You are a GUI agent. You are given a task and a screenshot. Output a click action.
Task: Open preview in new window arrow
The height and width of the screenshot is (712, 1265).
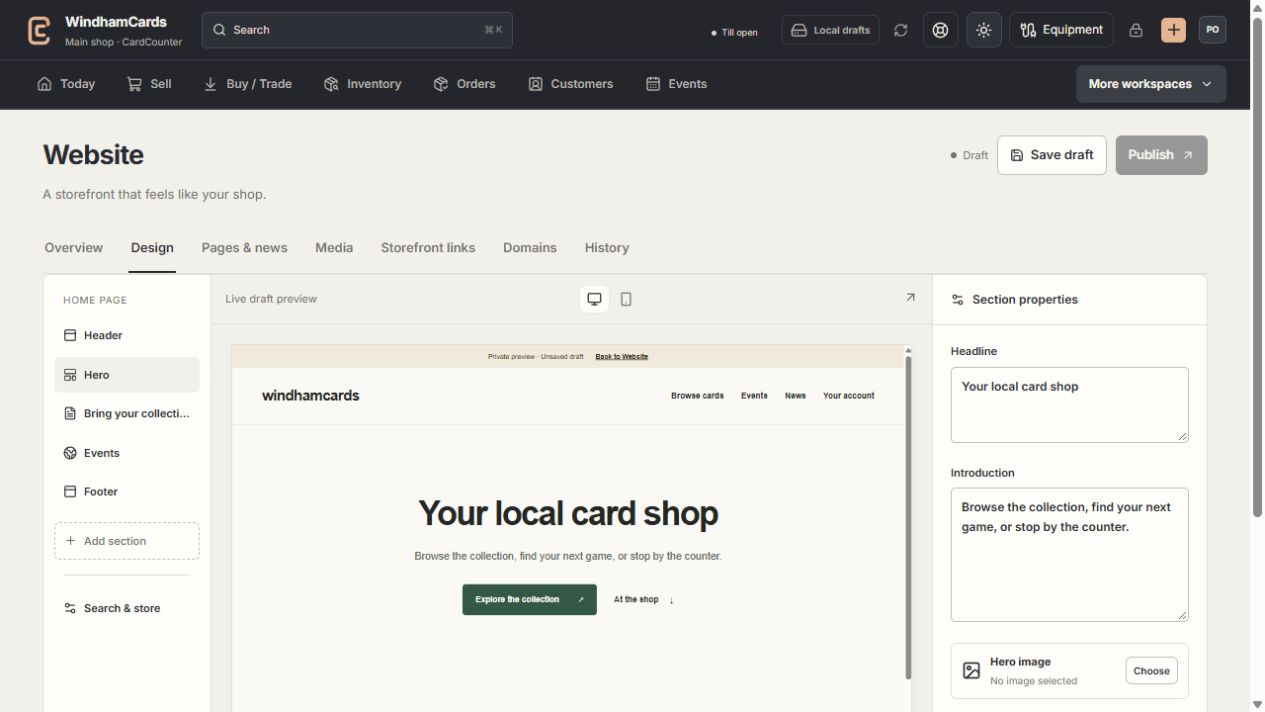pos(910,298)
